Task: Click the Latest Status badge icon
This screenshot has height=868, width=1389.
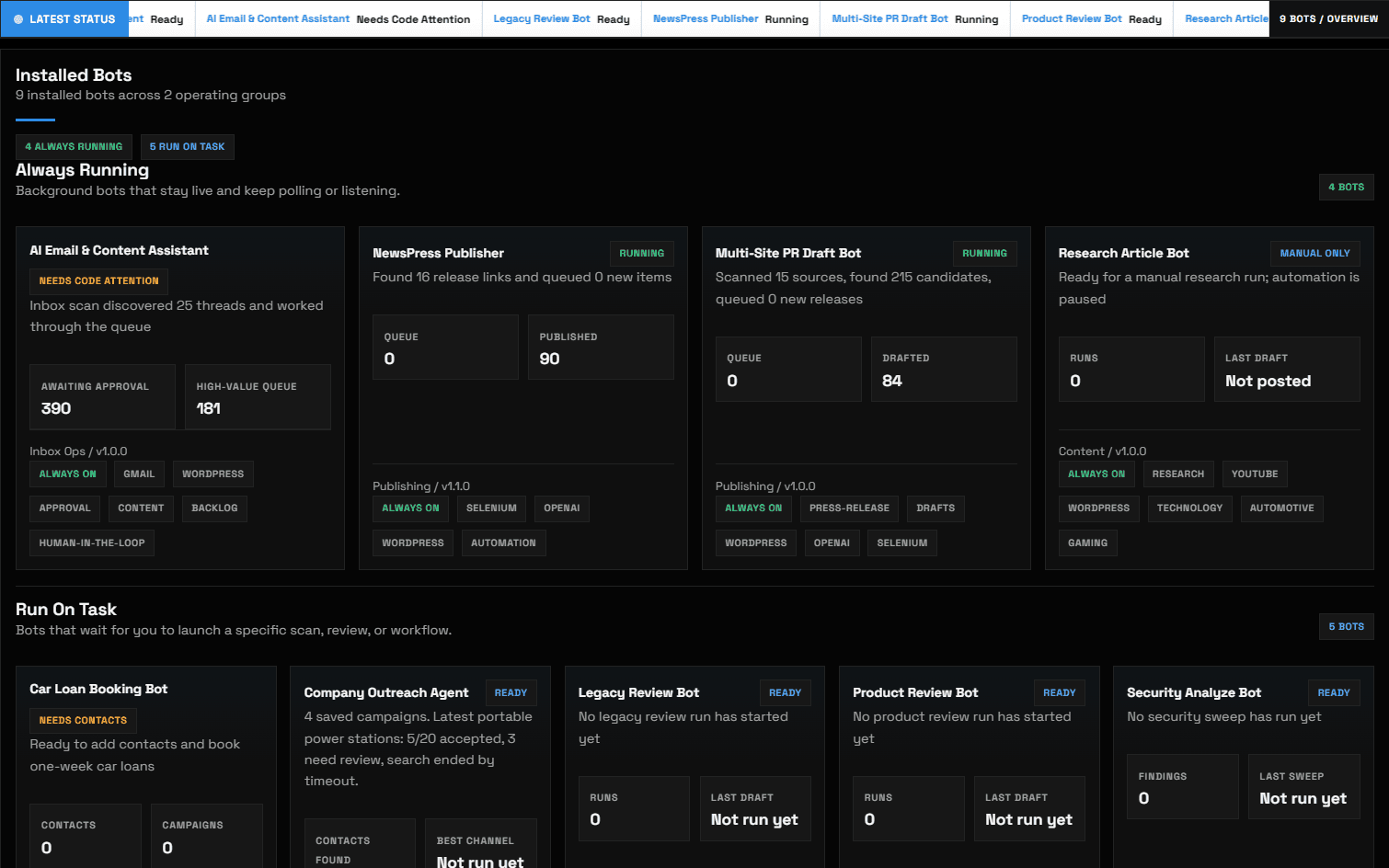Action: coord(18,19)
